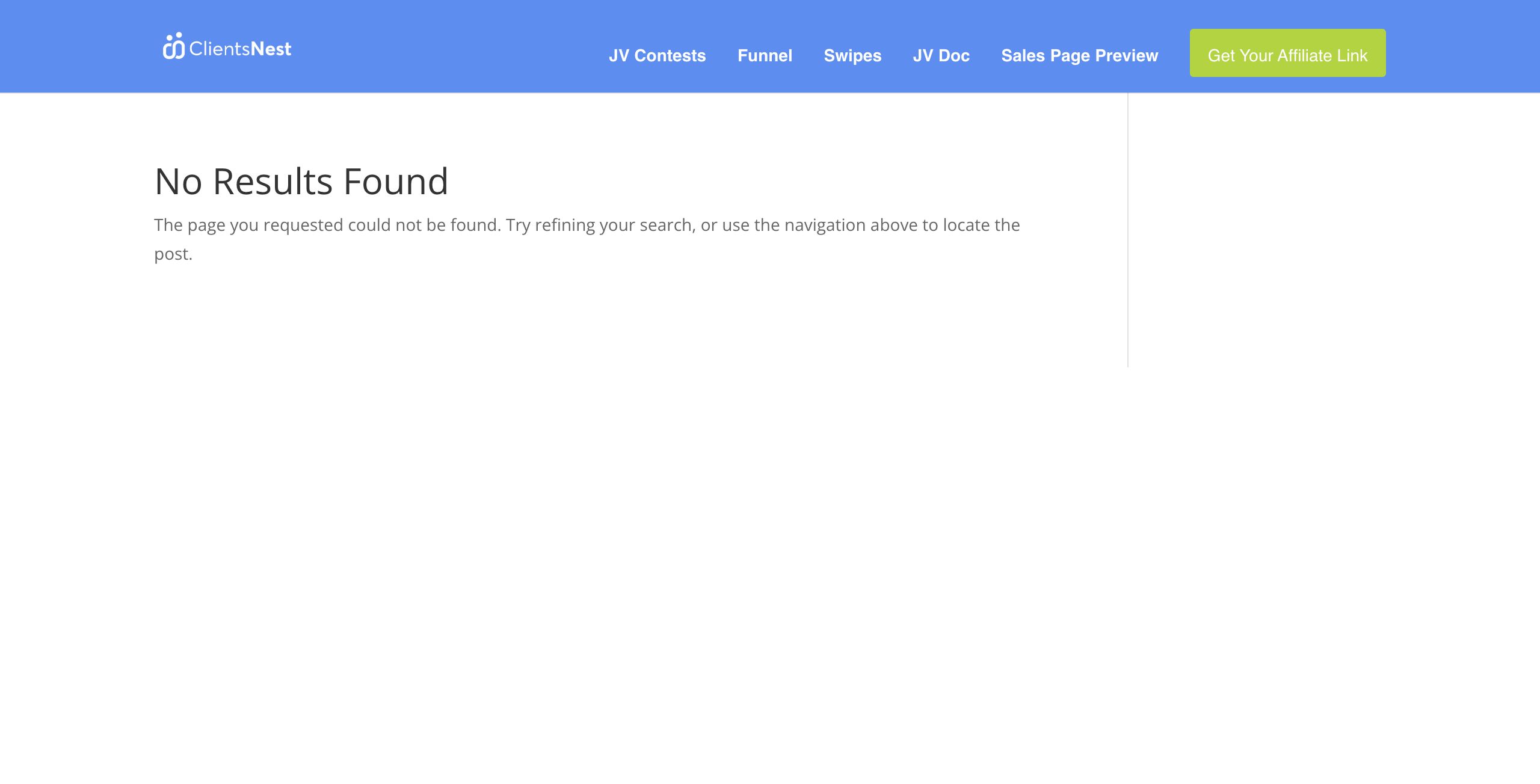The image size is (1540, 784).
Task: Go to the Funnel page
Action: tap(765, 55)
